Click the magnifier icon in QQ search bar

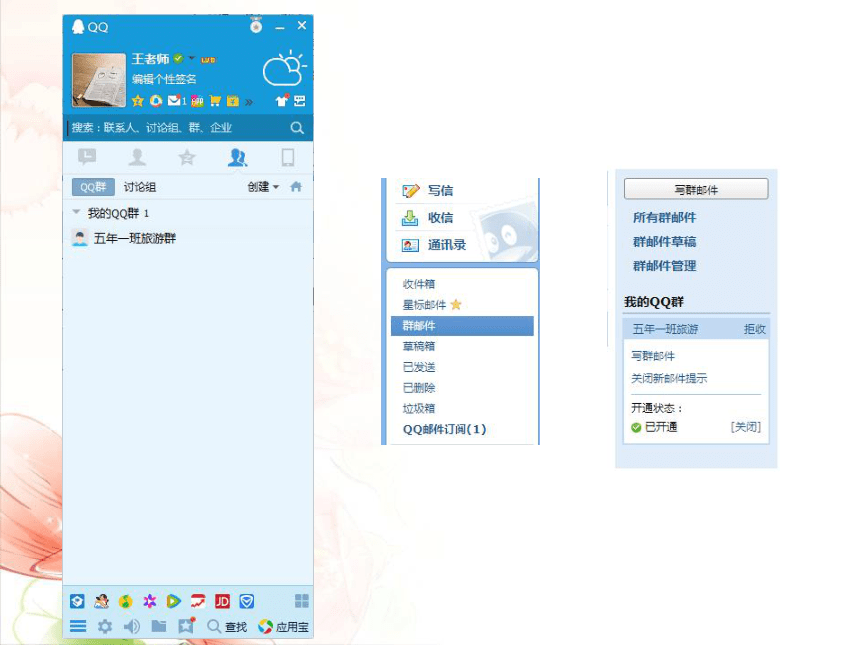coord(297,128)
